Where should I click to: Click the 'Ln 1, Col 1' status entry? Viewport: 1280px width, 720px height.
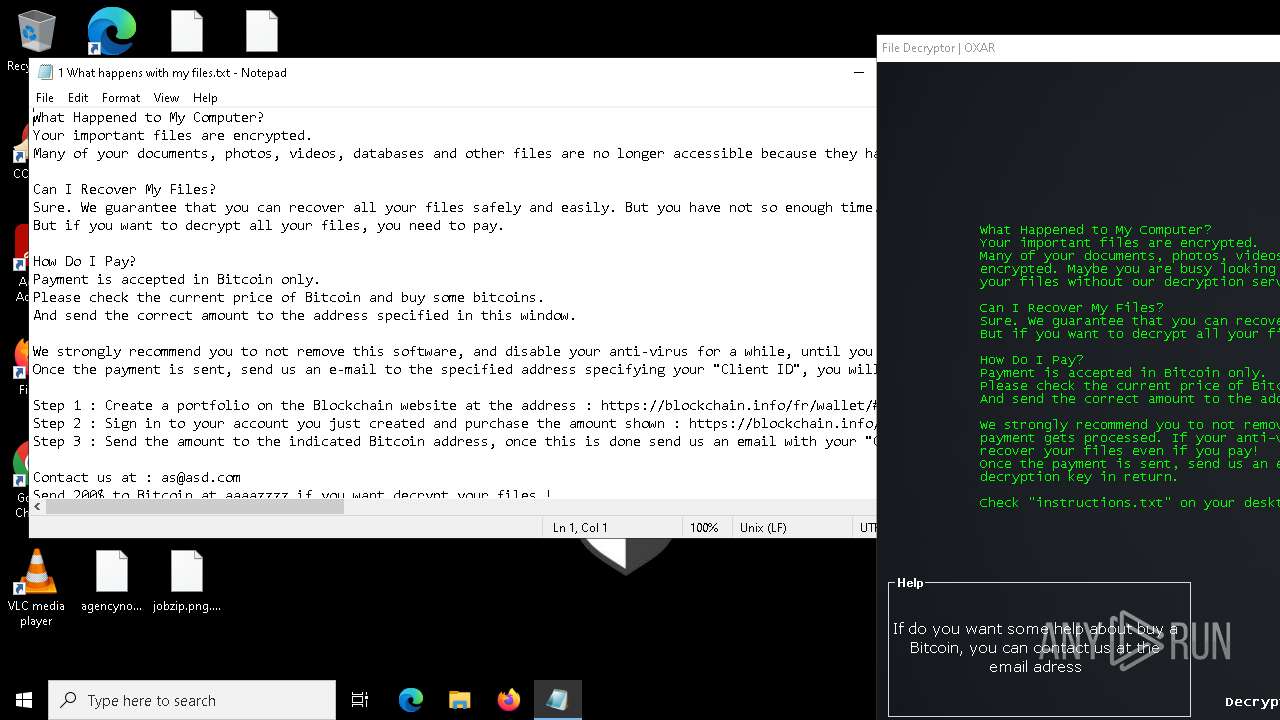click(x=580, y=527)
